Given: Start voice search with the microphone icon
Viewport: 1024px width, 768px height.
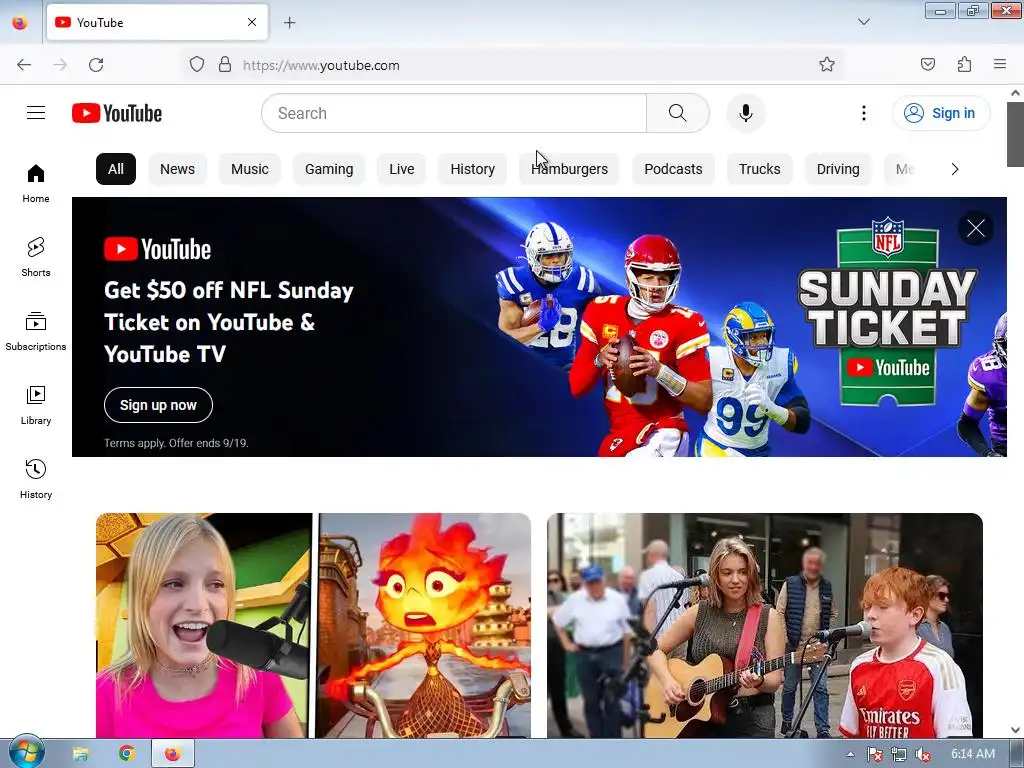Looking at the screenshot, I should pos(746,113).
